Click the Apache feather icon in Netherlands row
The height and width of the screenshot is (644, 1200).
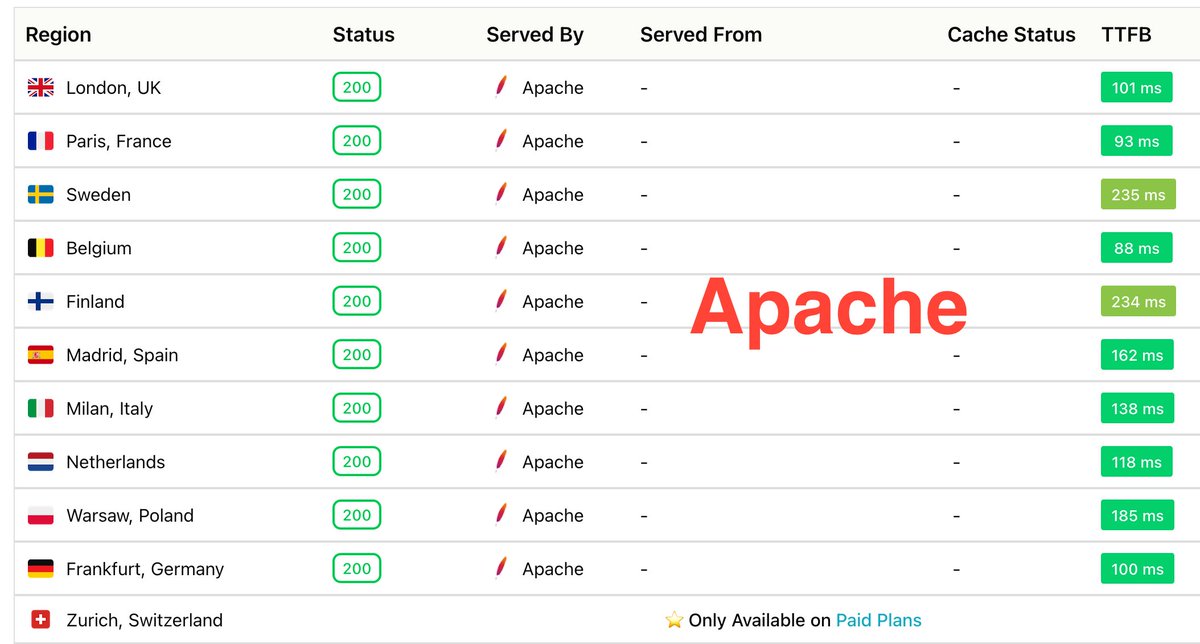[x=501, y=461]
